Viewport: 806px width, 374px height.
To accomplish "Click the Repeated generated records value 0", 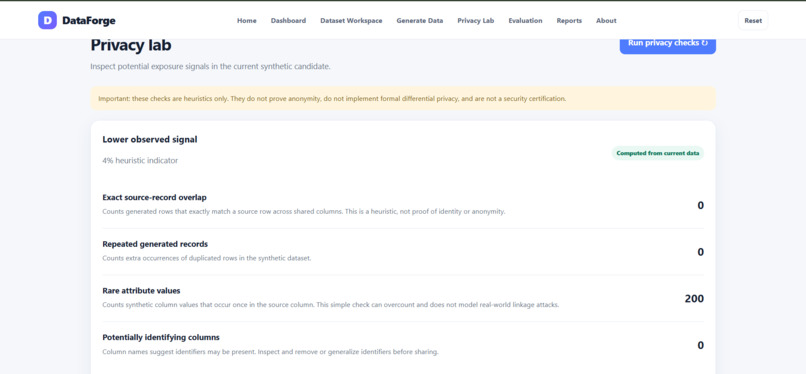I will [x=700, y=252].
